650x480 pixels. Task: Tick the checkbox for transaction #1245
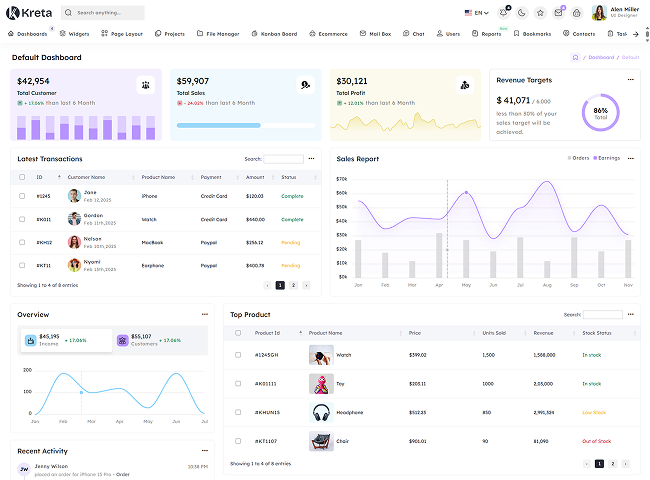(x=22, y=196)
